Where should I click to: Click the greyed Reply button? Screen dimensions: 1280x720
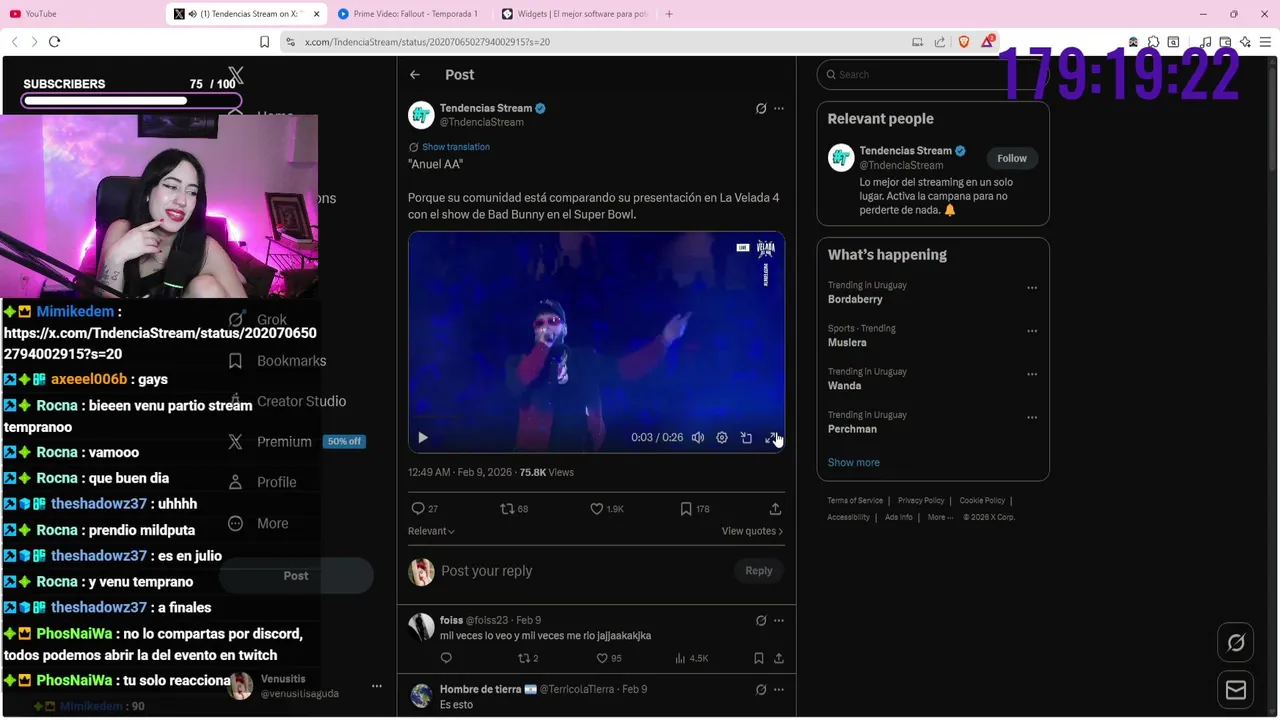pyautogui.click(x=759, y=571)
